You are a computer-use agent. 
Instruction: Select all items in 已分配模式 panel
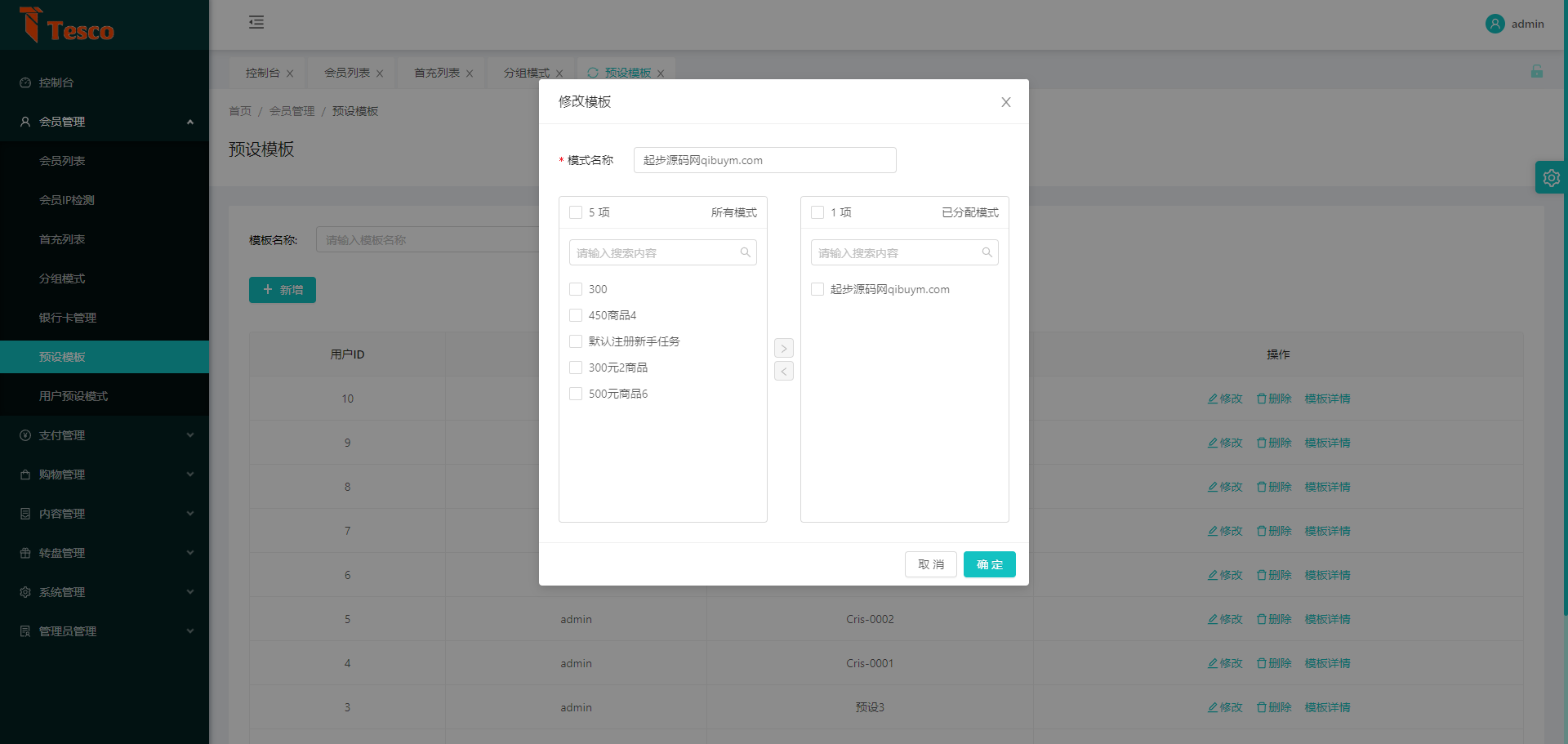[x=817, y=212]
